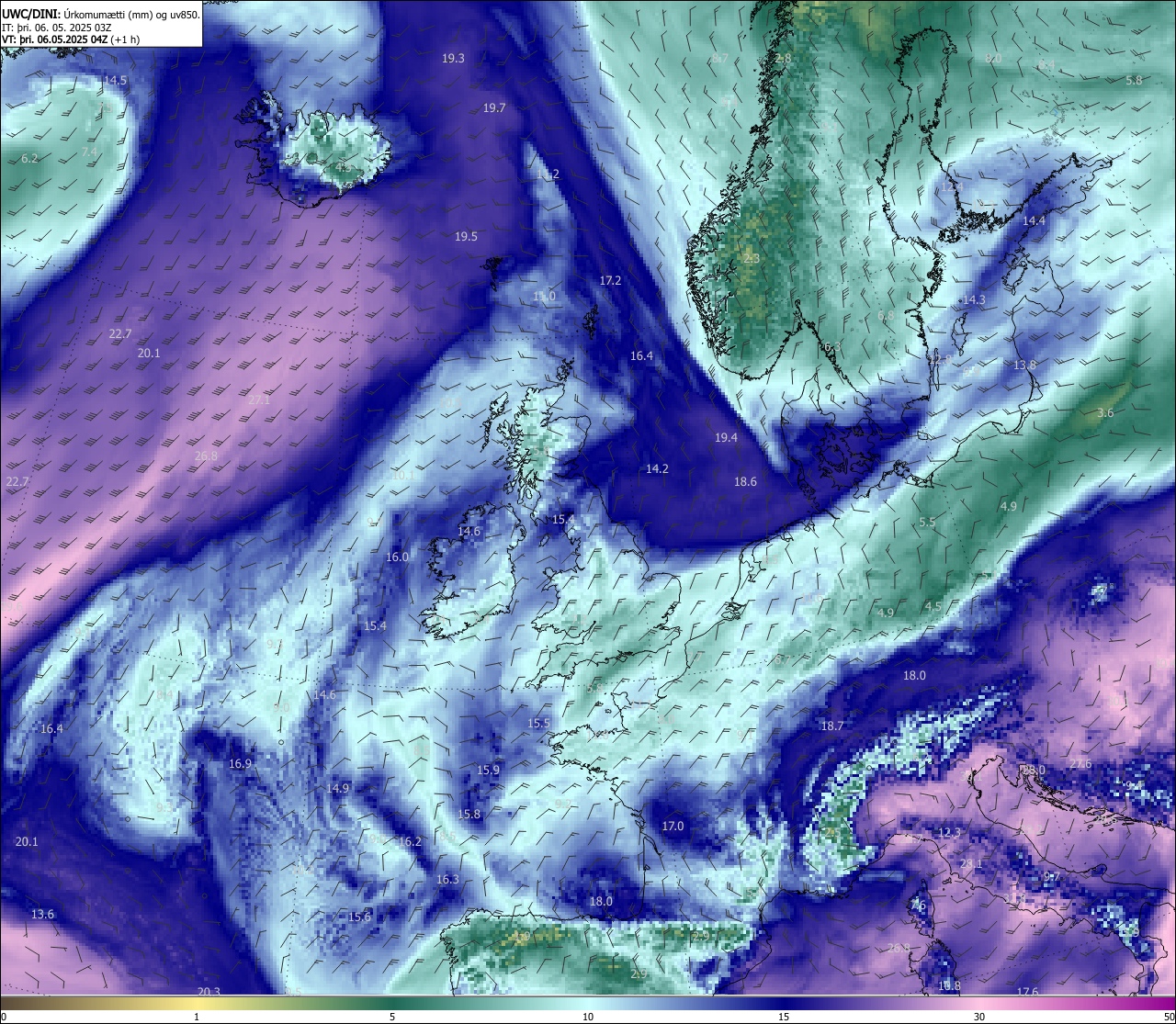Click the 17.6 value at bottom-right
Screen dimensions: 1176x1024
click(x=1027, y=992)
